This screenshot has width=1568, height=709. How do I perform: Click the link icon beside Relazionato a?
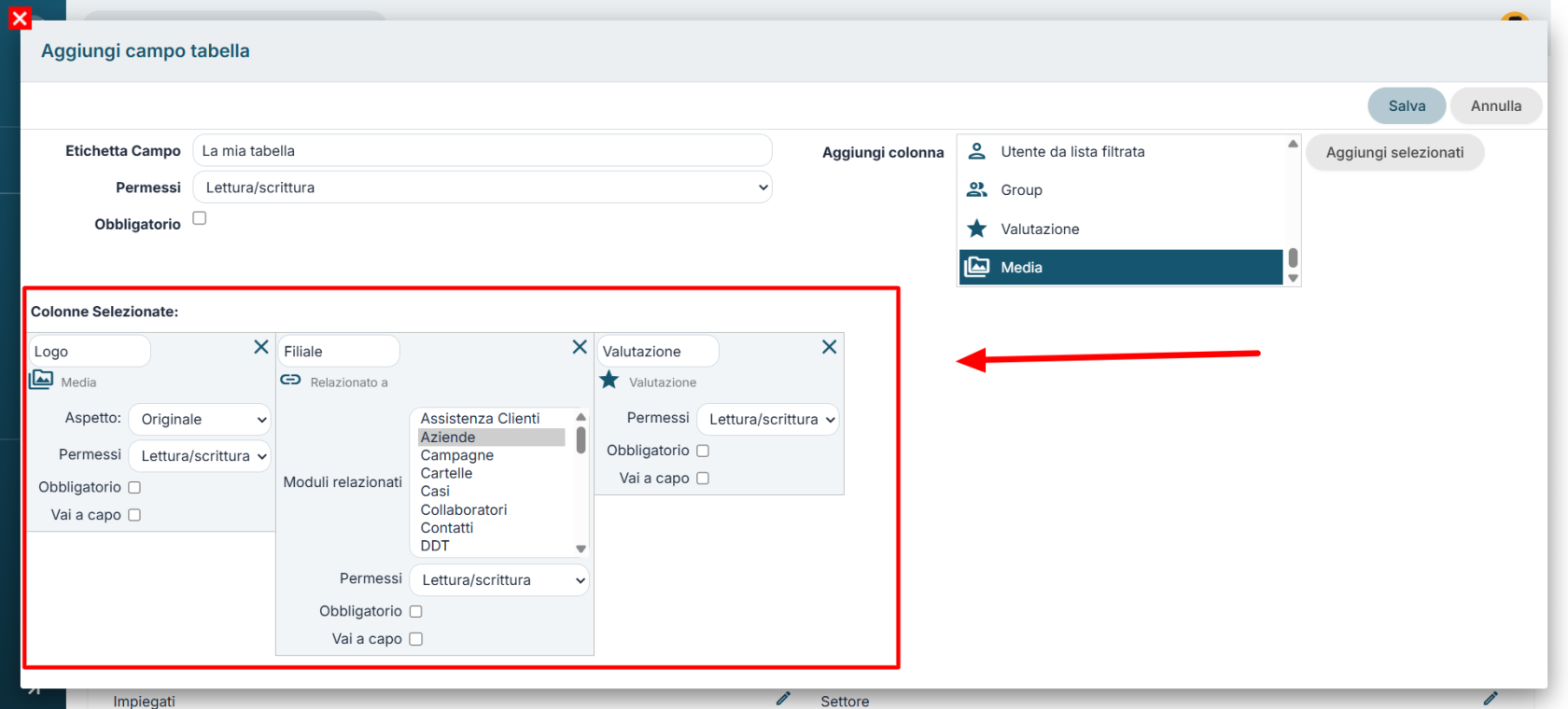(x=291, y=380)
